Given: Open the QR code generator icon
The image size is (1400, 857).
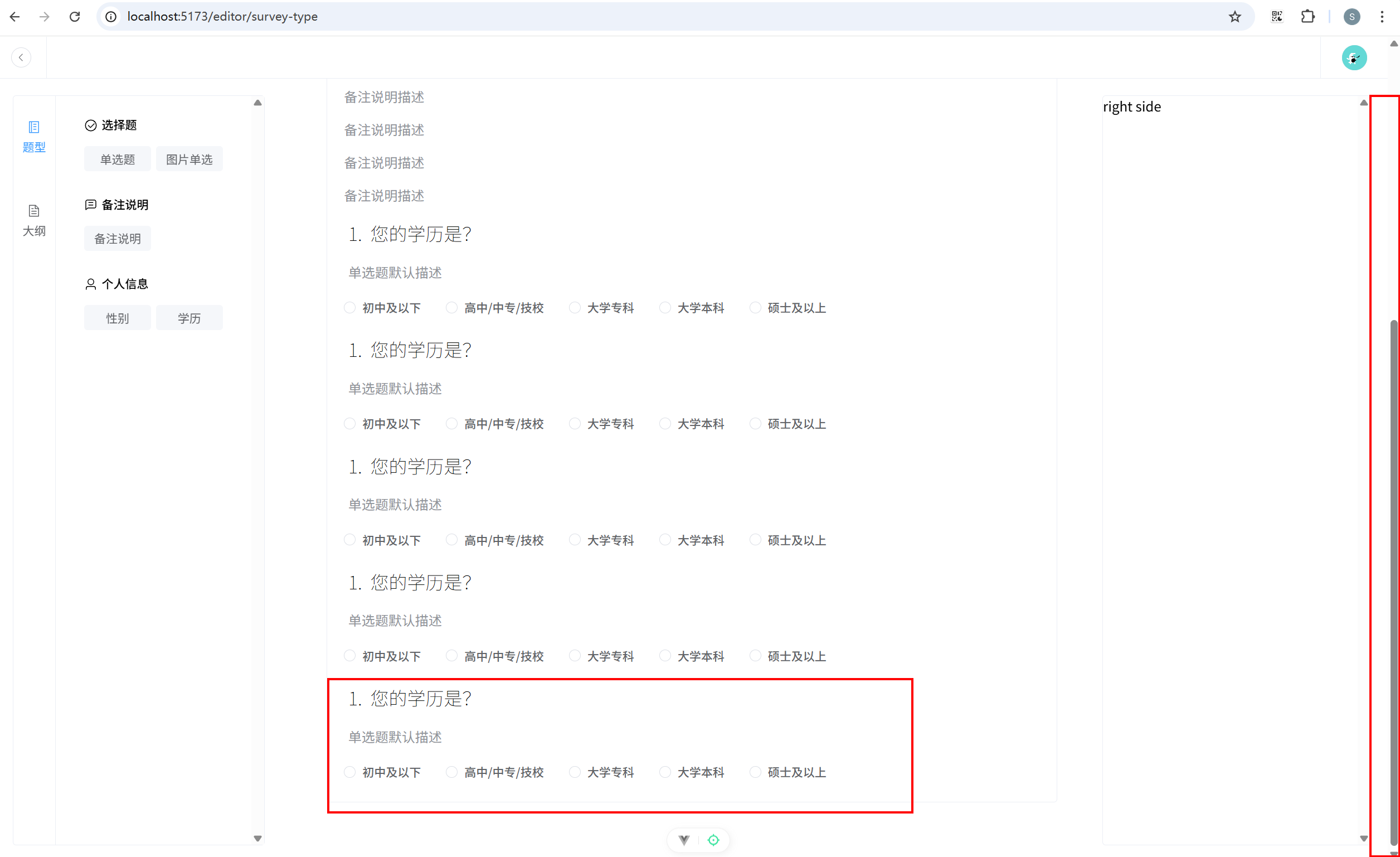Looking at the screenshot, I should point(1277,17).
